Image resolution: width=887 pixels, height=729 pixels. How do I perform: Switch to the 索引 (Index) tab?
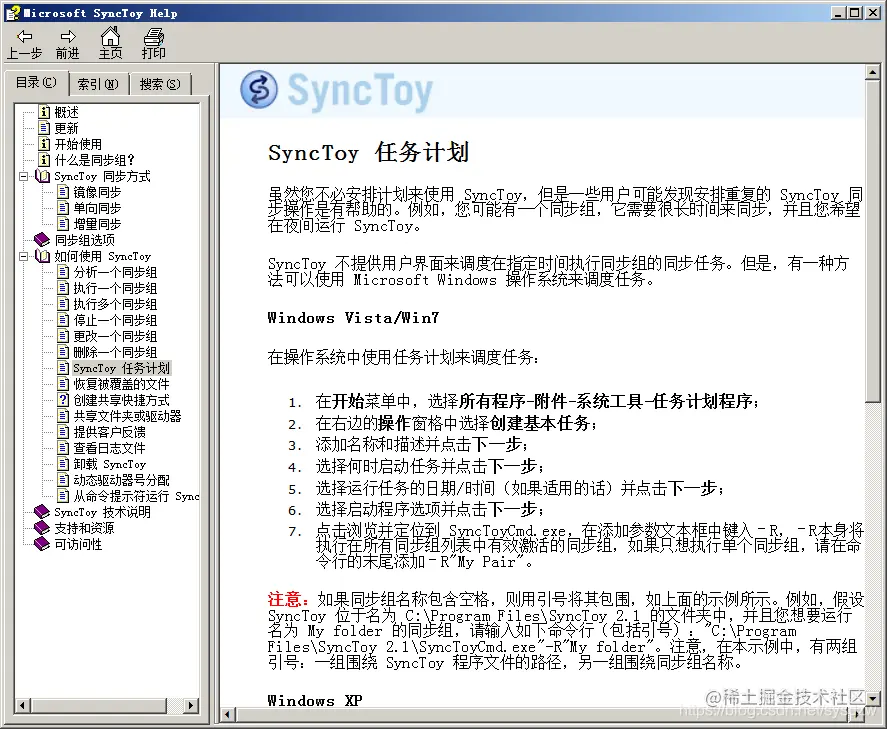coord(98,84)
